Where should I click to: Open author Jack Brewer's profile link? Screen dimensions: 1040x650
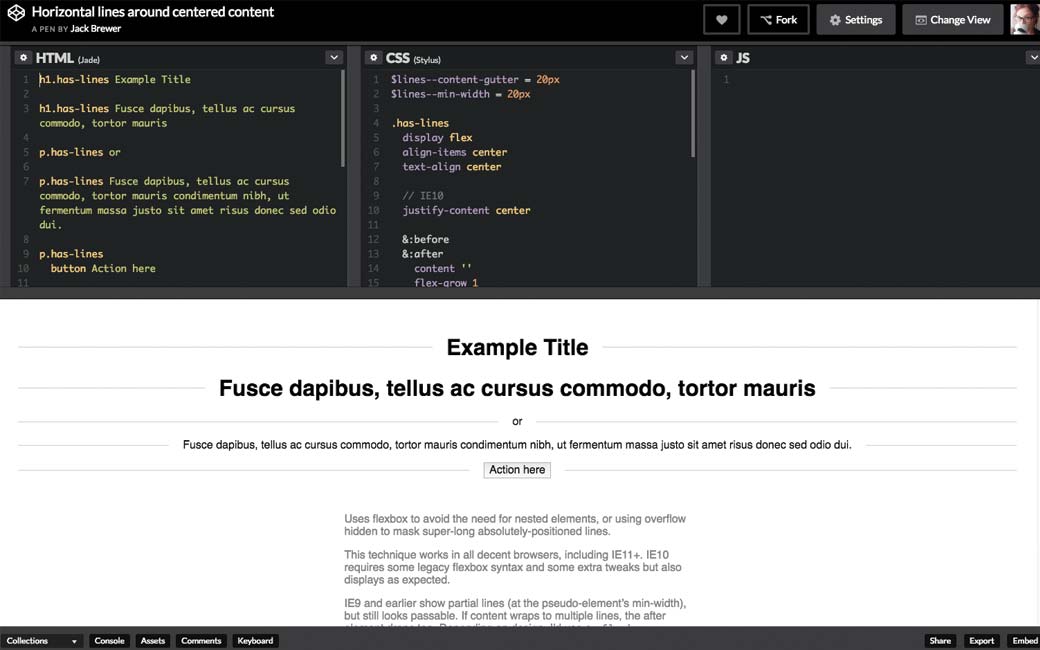96,29
